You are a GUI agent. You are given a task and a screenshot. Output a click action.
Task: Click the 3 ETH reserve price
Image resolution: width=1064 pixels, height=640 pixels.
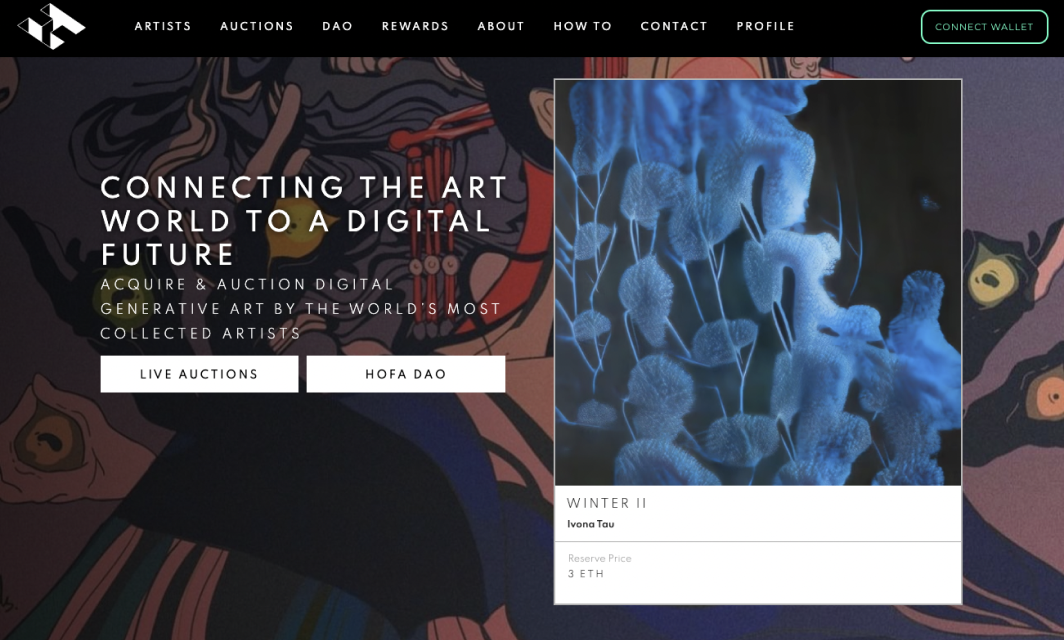point(586,574)
